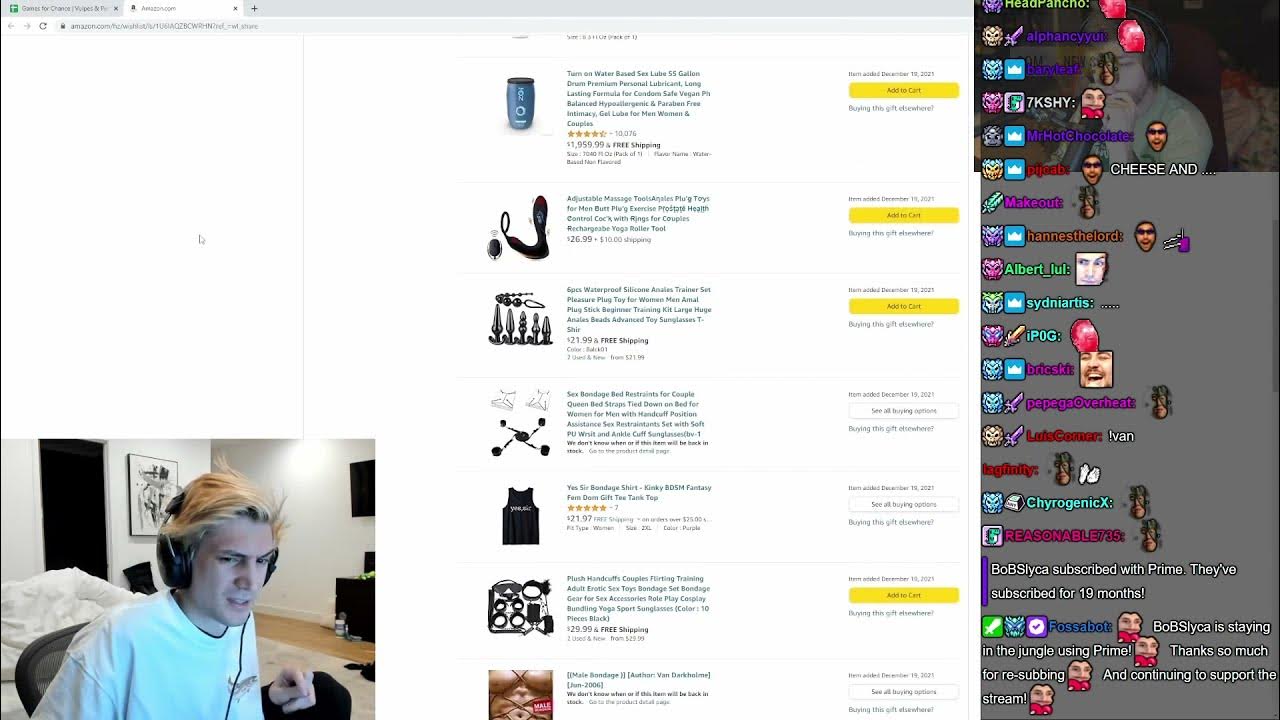Add the Plush Handcuffs set to cart
Image resolution: width=1280 pixels, height=720 pixels.
click(x=903, y=595)
